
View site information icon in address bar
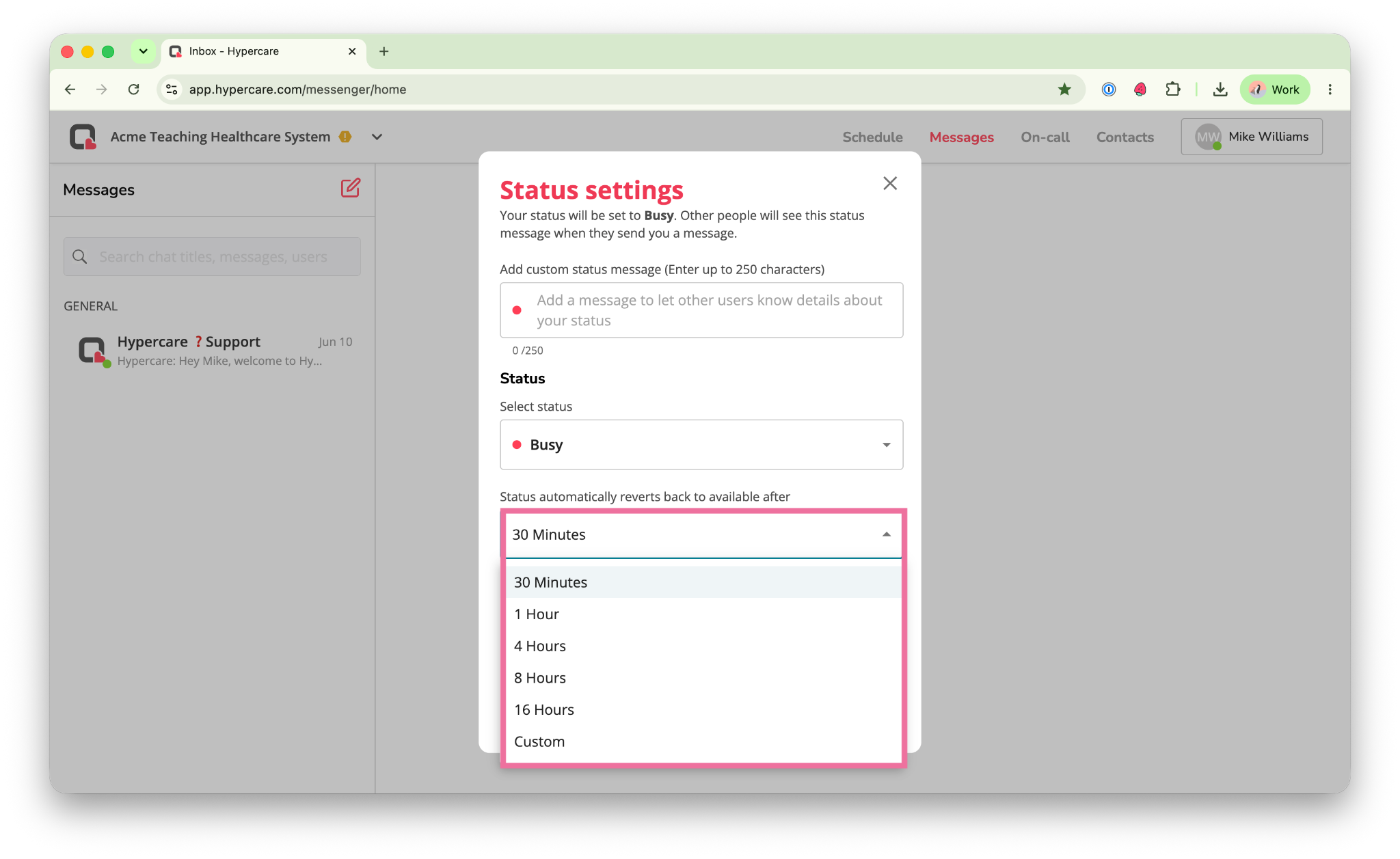[172, 90]
